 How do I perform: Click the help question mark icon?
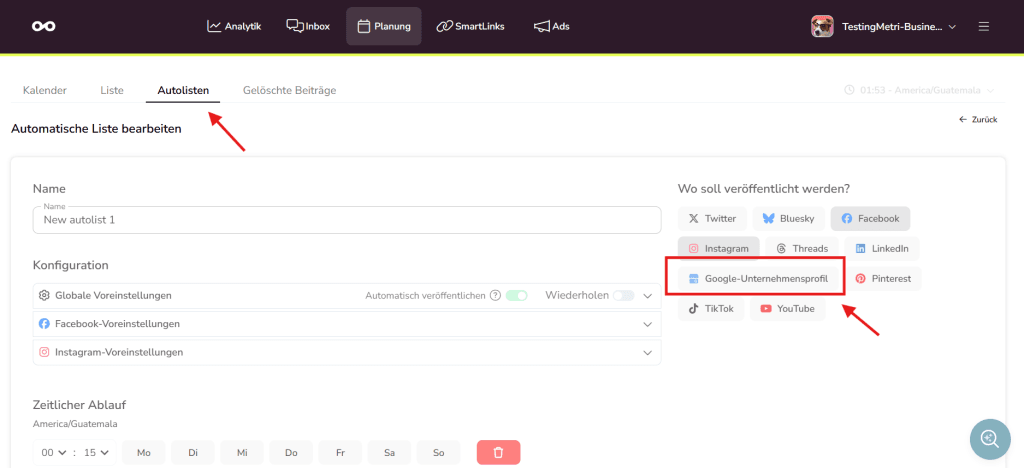point(495,296)
